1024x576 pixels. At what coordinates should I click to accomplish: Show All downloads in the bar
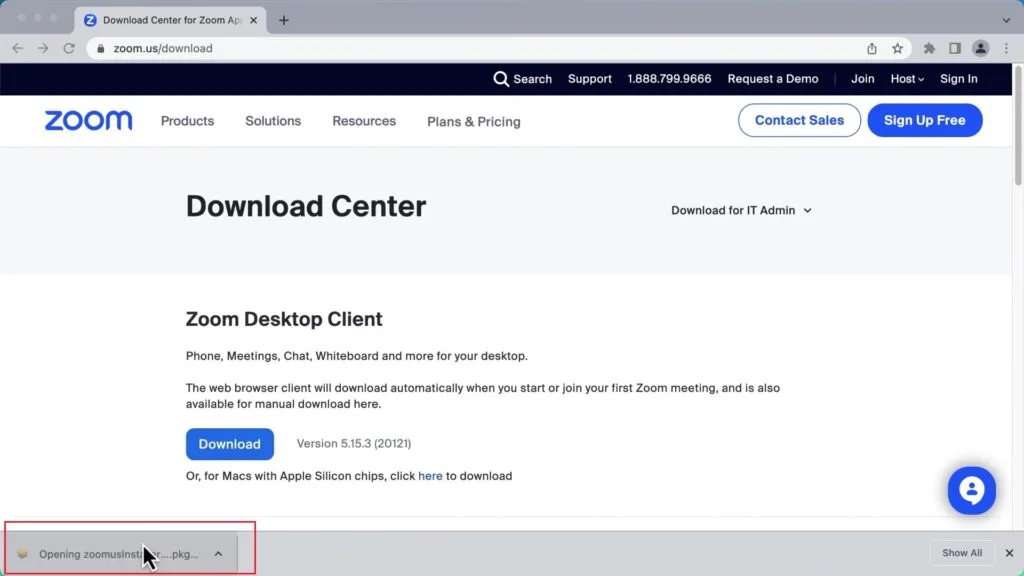(961, 553)
